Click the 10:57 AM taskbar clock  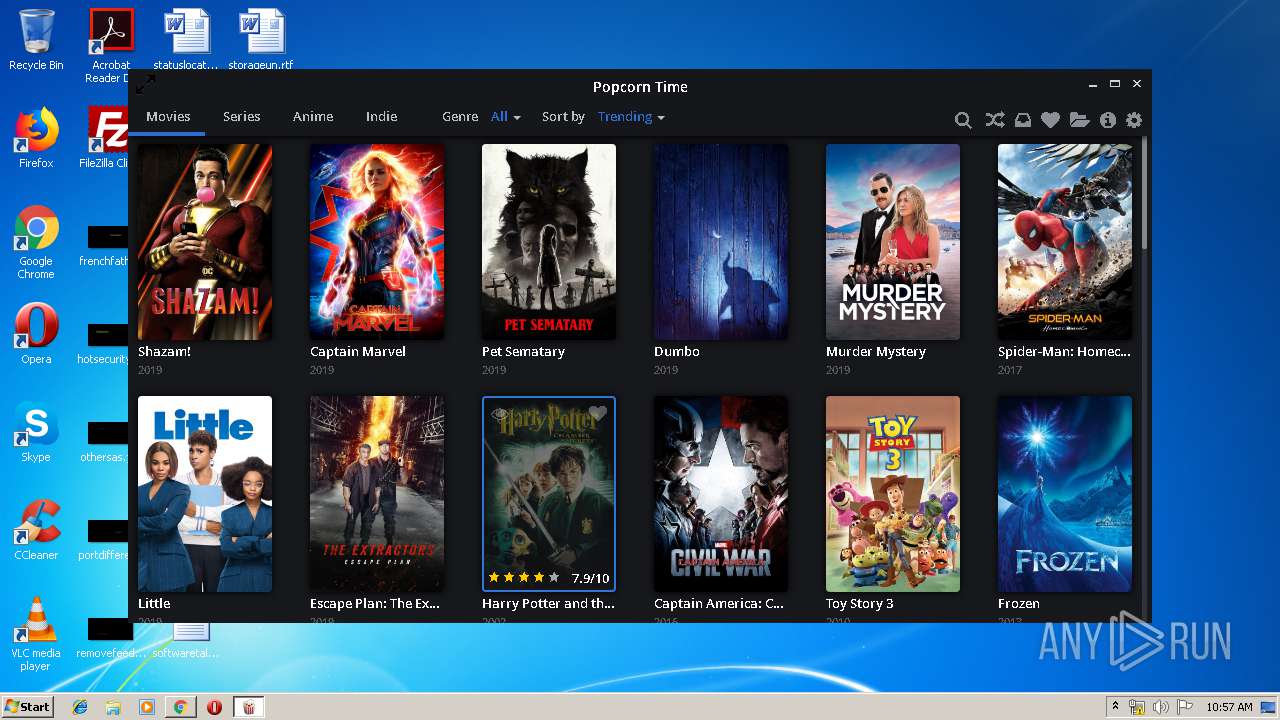click(1229, 707)
